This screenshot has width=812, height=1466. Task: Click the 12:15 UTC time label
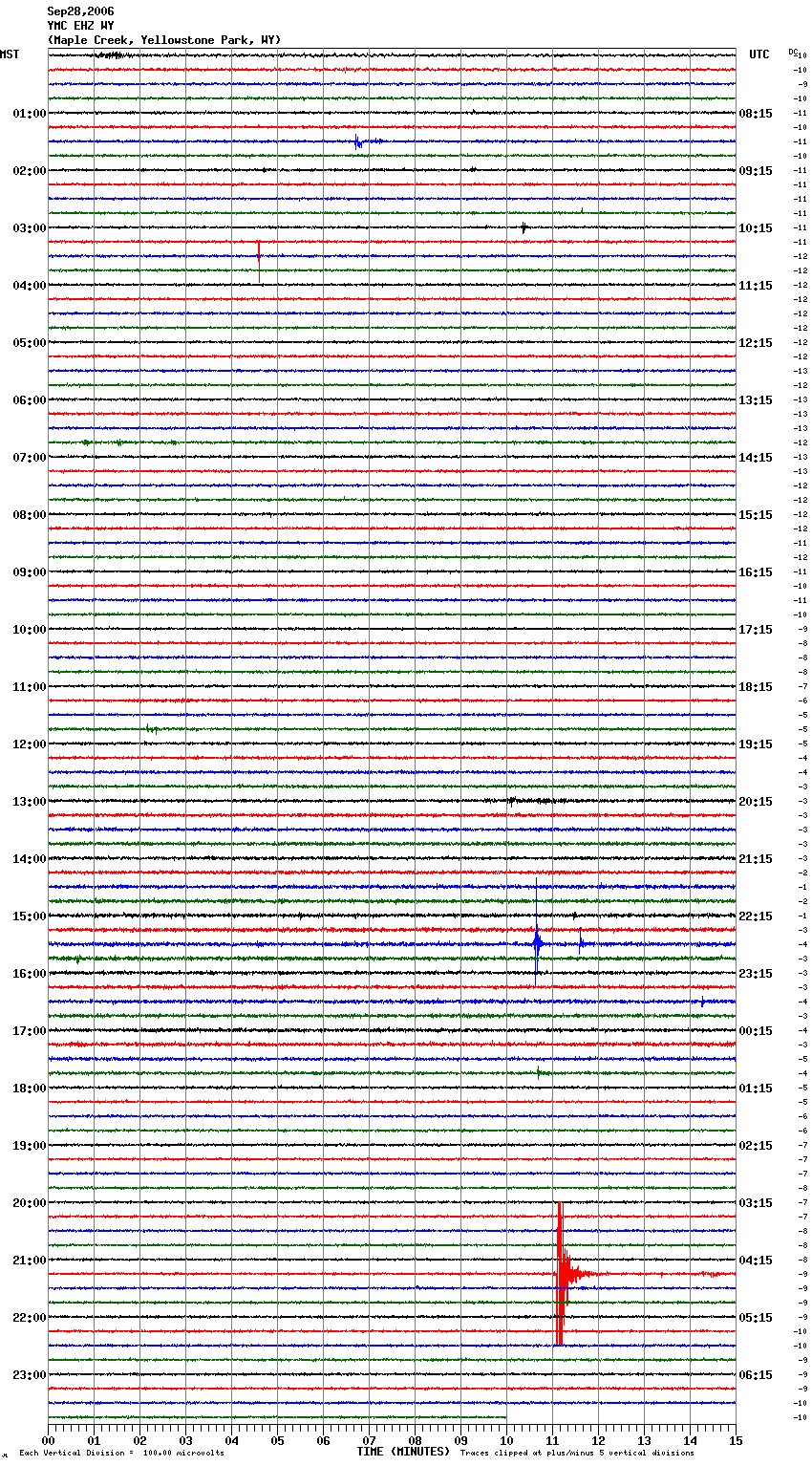pos(756,343)
